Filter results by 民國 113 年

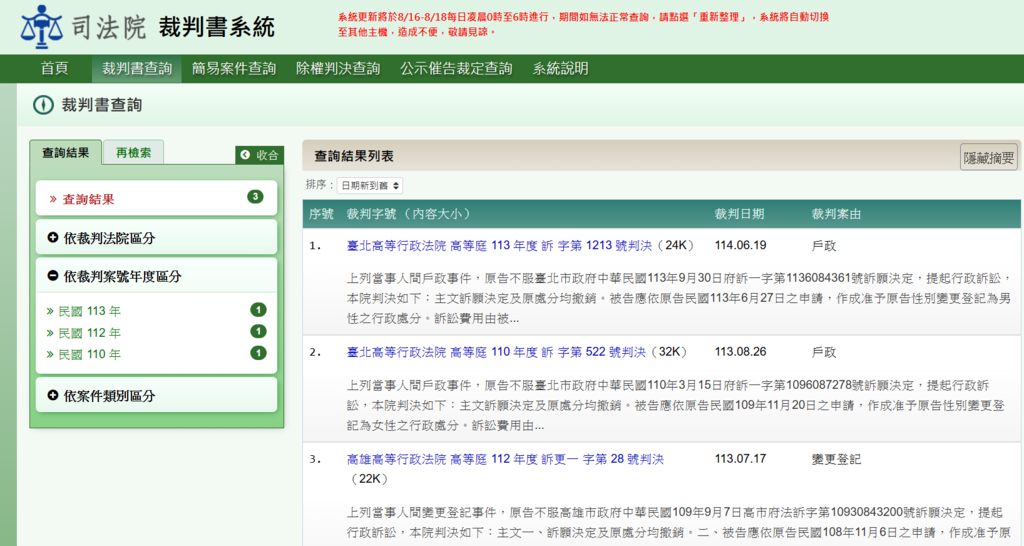pos(89,312)
